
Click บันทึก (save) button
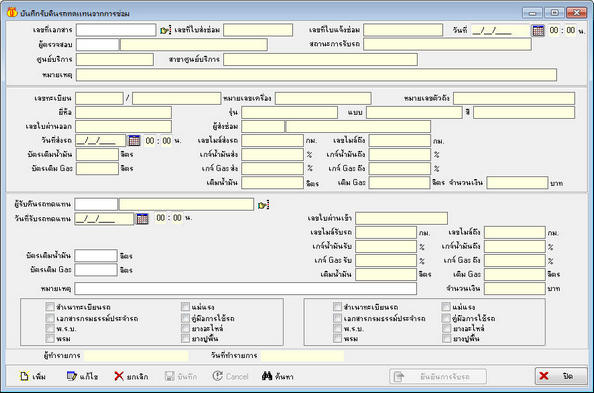click(x=181, y=376)
